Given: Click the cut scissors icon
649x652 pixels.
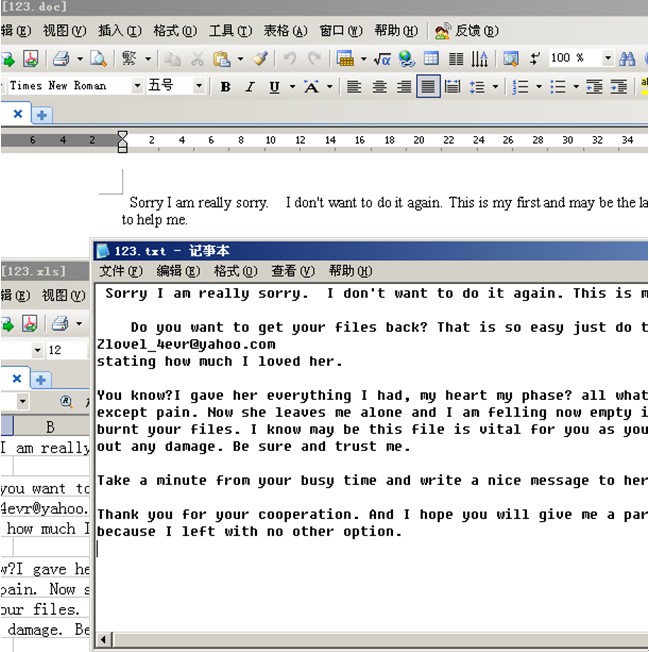Looking at the screenshot, I should click(x=197, y=59).
